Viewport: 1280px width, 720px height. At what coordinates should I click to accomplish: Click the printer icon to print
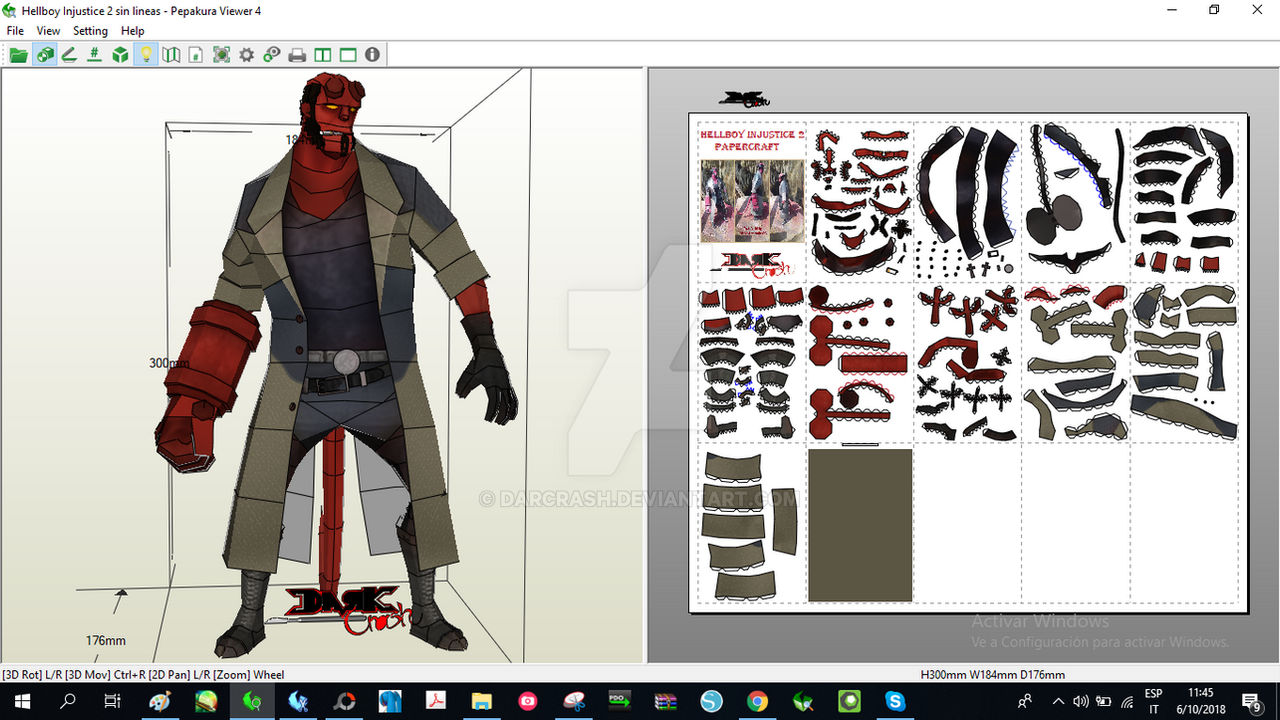point(297,55)
